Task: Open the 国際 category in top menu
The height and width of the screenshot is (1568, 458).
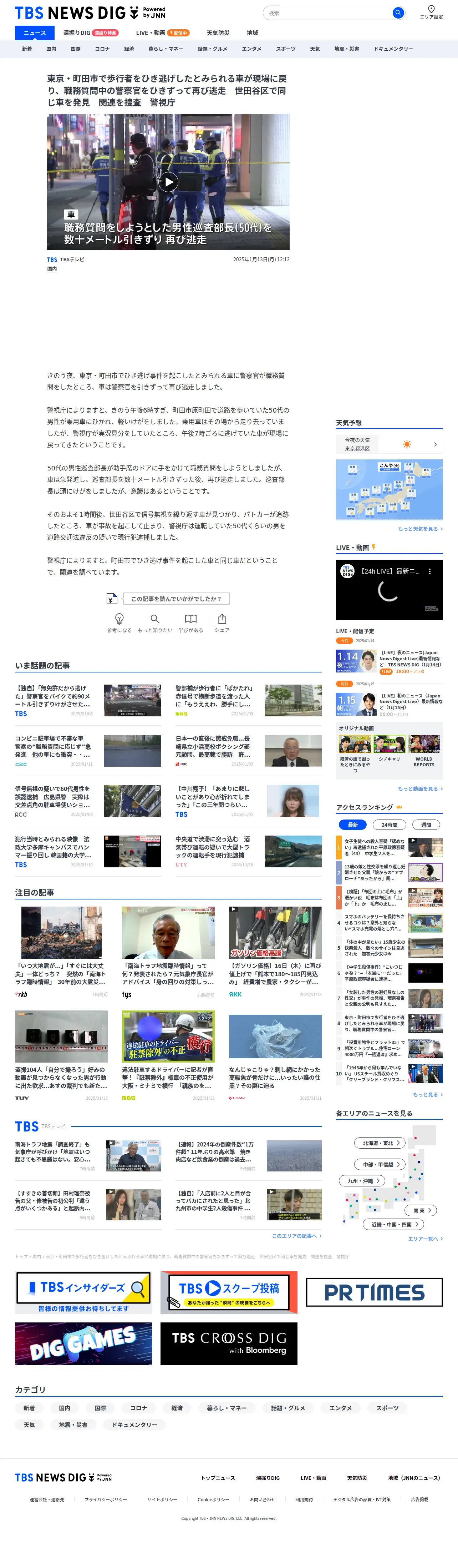Action: tap(75, 49)
